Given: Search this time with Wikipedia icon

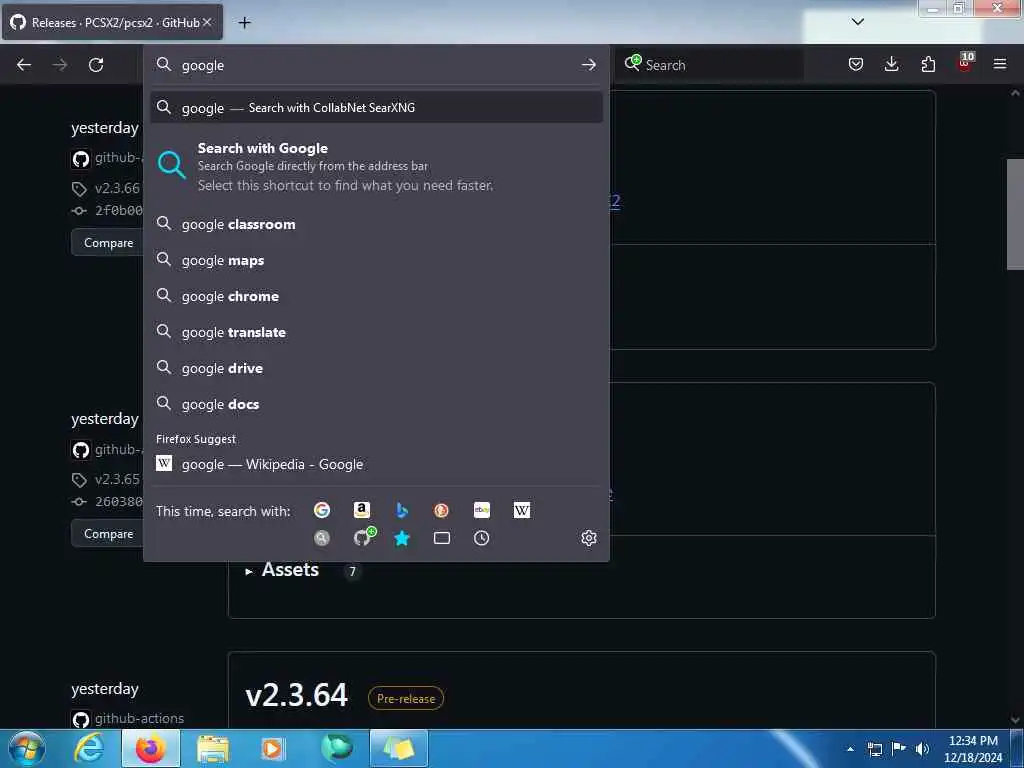Looking at the screenshot, I should coord(522,510).
